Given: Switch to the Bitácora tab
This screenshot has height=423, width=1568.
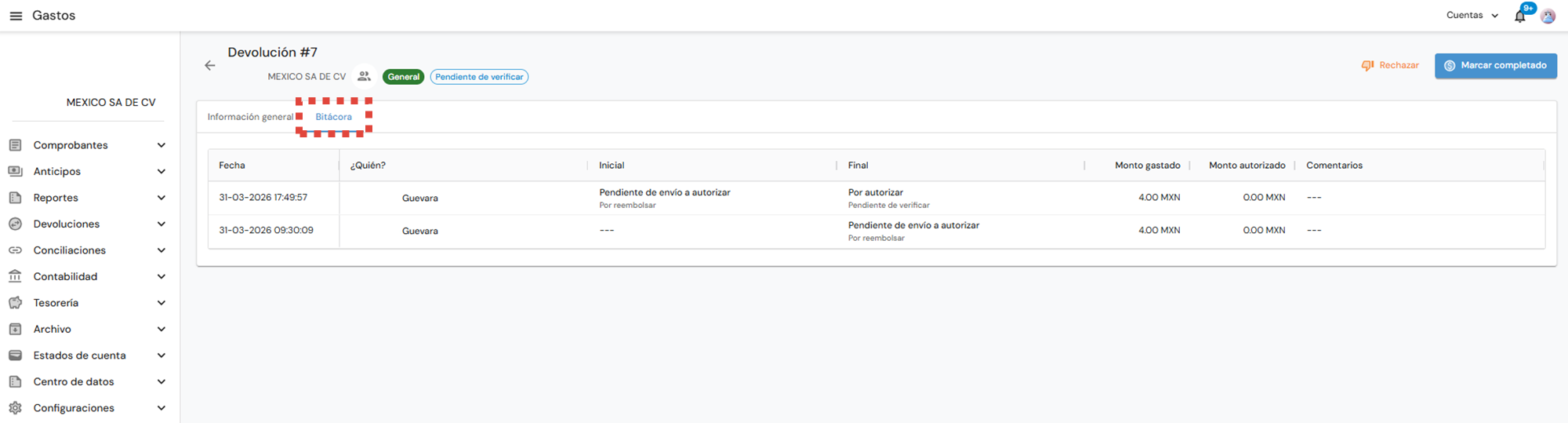Looking at the screenshot, I should point(333,117).
